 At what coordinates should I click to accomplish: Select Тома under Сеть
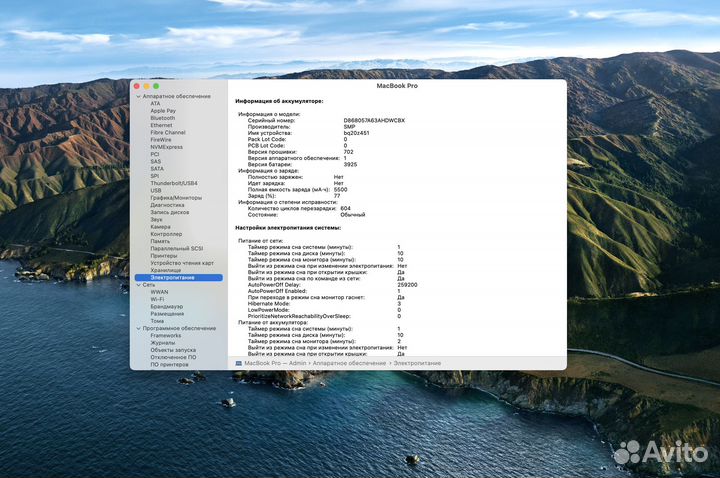[157, 321]
